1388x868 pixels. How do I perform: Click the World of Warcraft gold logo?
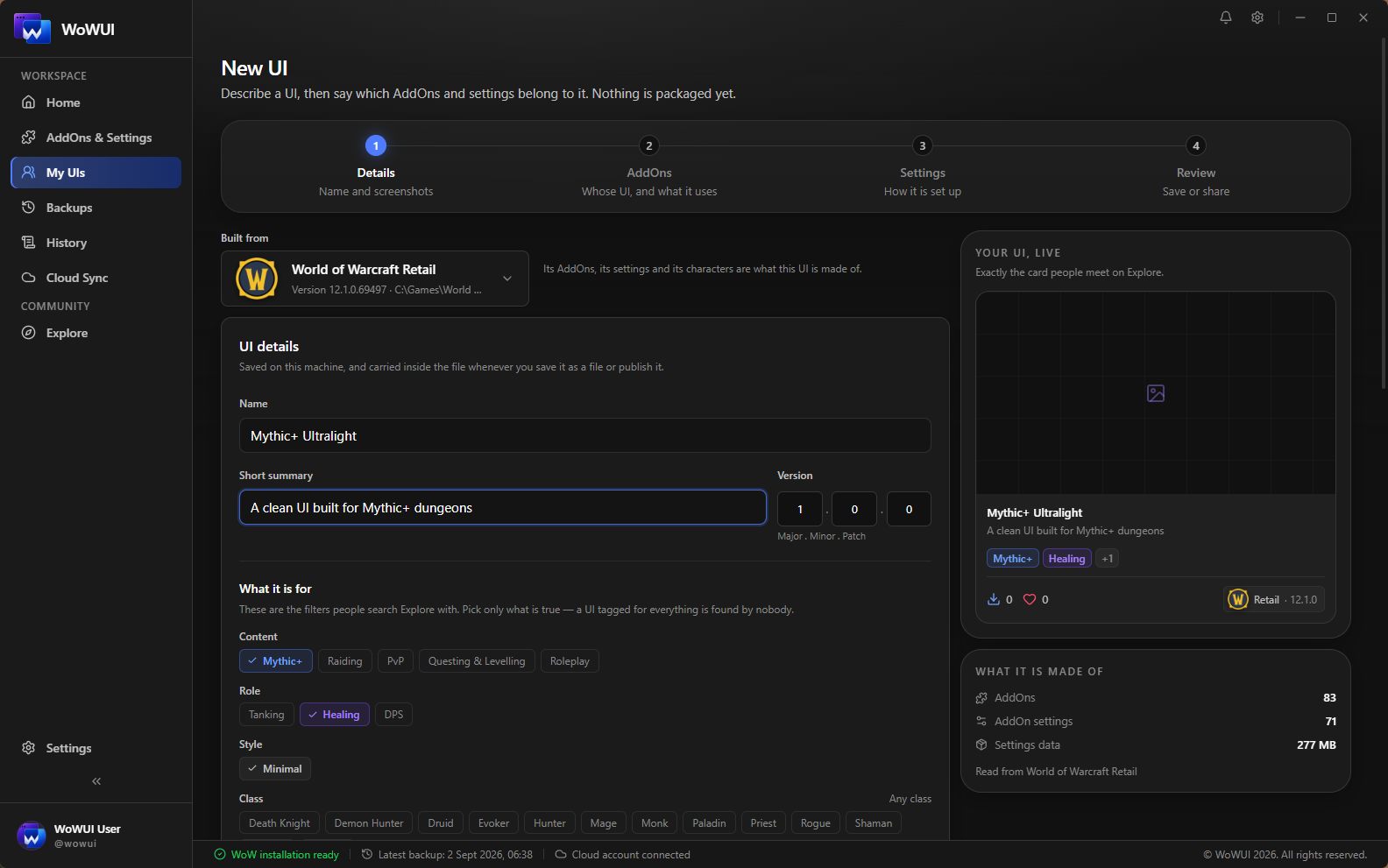point(257,279)
